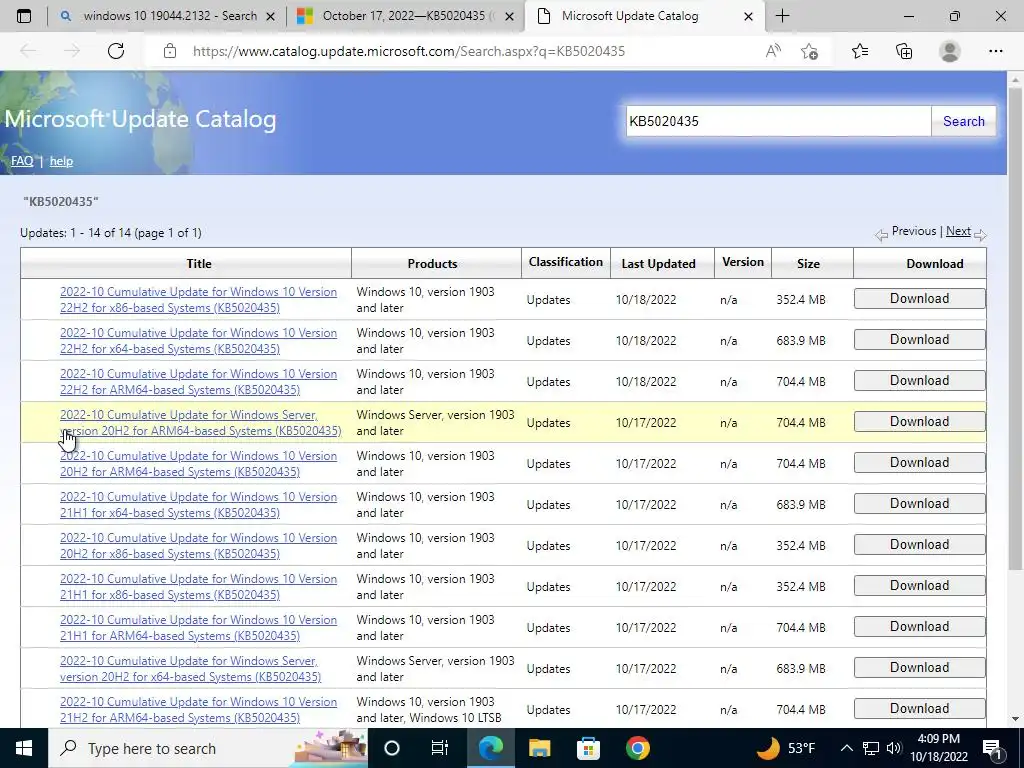Download the 22H2 x86 update
The width and height of the screenshot is (1024, 768).
920,298
